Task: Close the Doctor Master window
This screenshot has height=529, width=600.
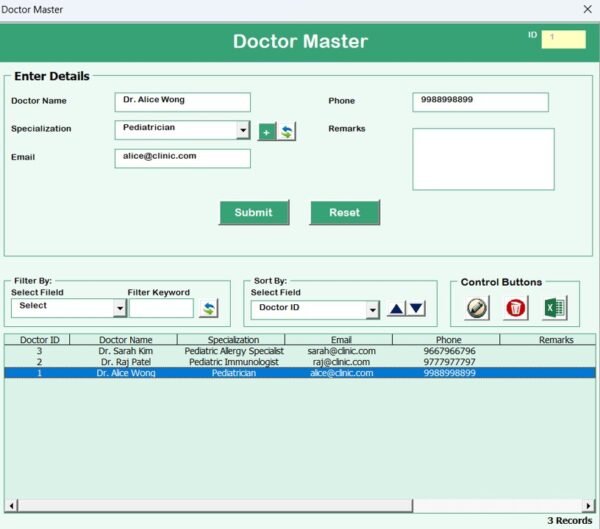Action: pyautogui.click(x=588, y=9)
